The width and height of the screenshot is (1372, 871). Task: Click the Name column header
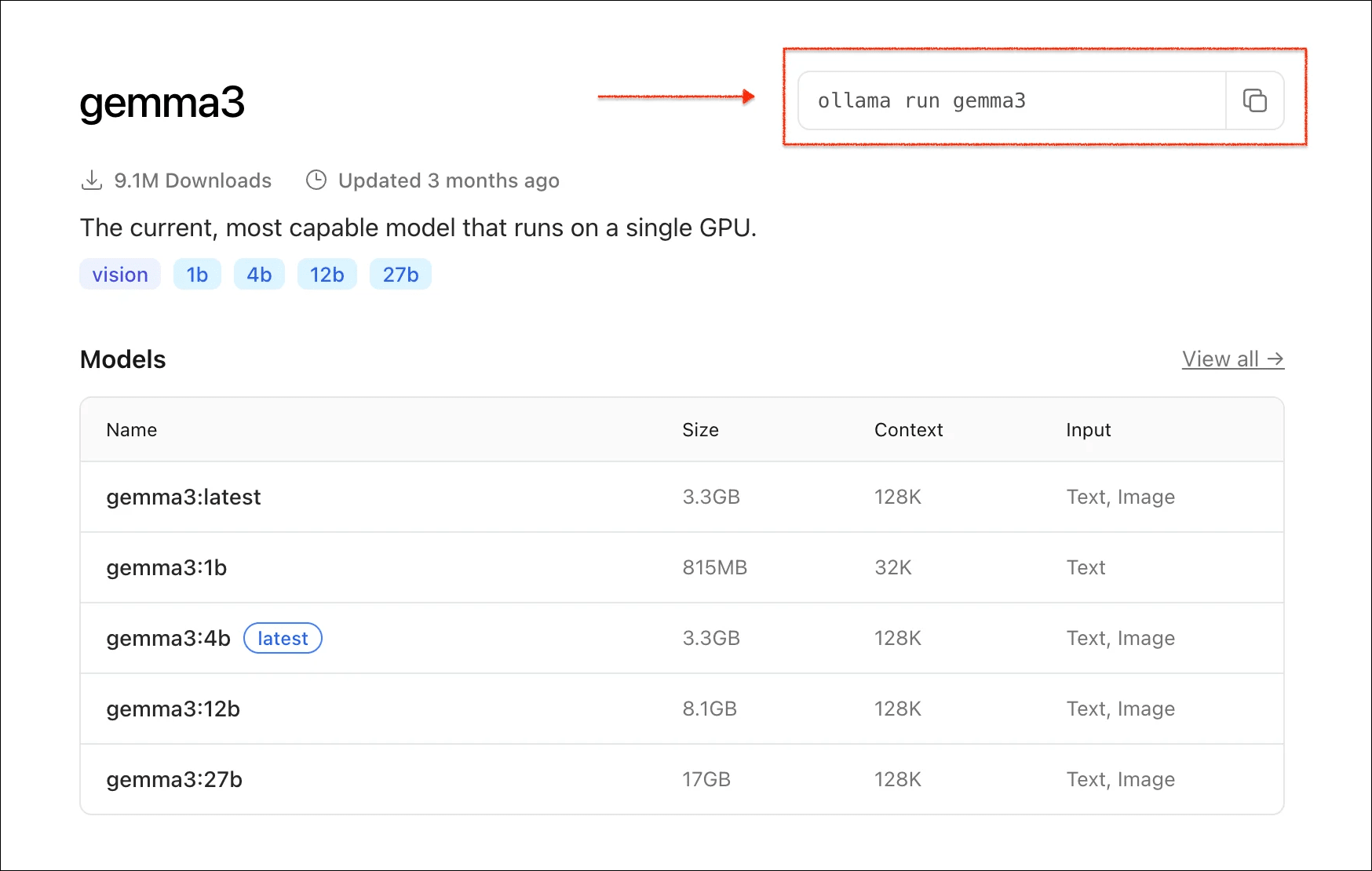[132, 430]
